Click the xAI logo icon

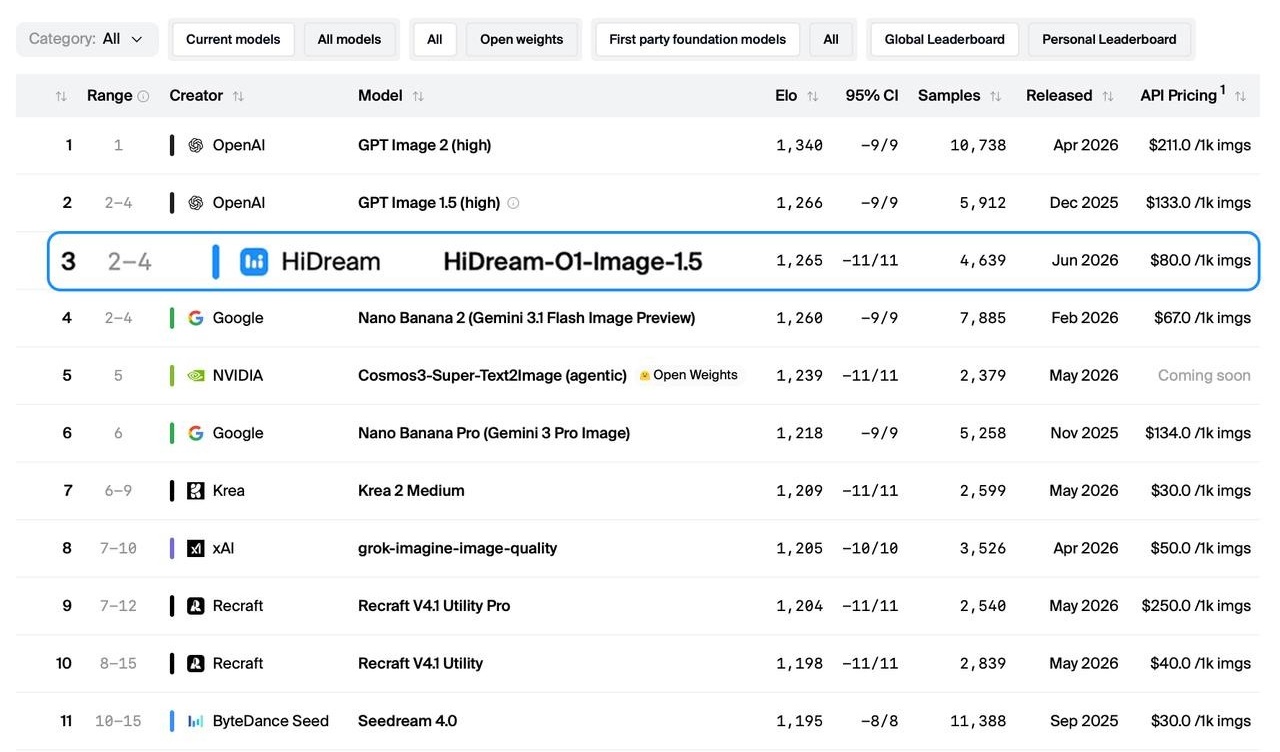point(196,548)
